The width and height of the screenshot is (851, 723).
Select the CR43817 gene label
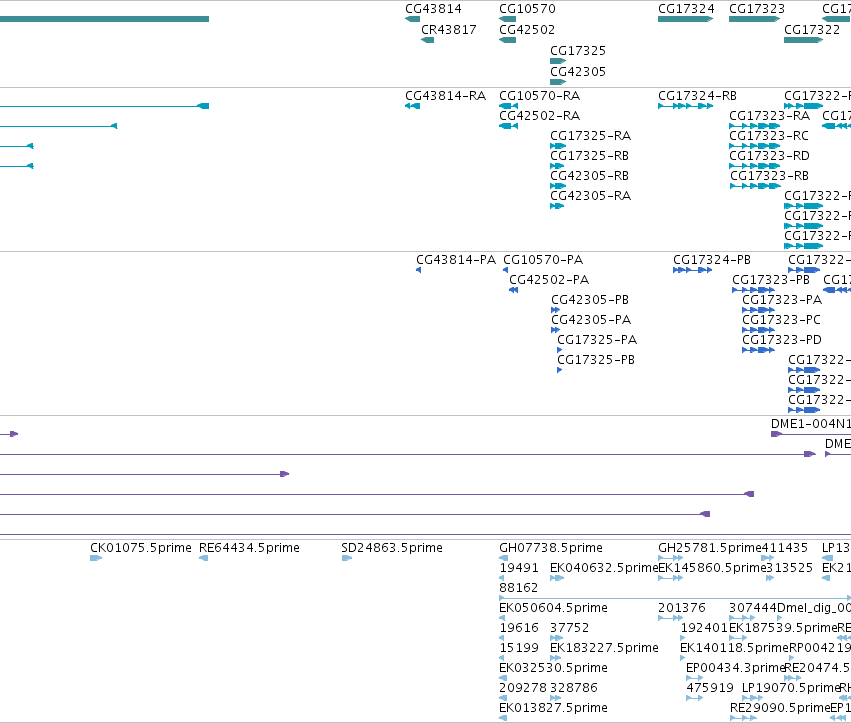click(x=449, y=30)
